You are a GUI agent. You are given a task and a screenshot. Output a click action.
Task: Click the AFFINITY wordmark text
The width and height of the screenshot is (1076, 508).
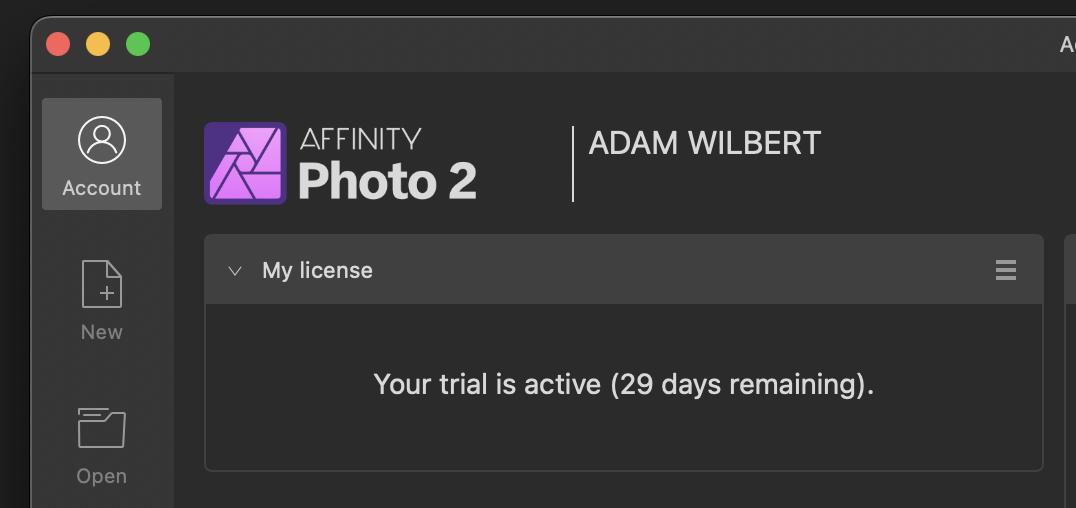pyautogui.click(x=360, y=138)
